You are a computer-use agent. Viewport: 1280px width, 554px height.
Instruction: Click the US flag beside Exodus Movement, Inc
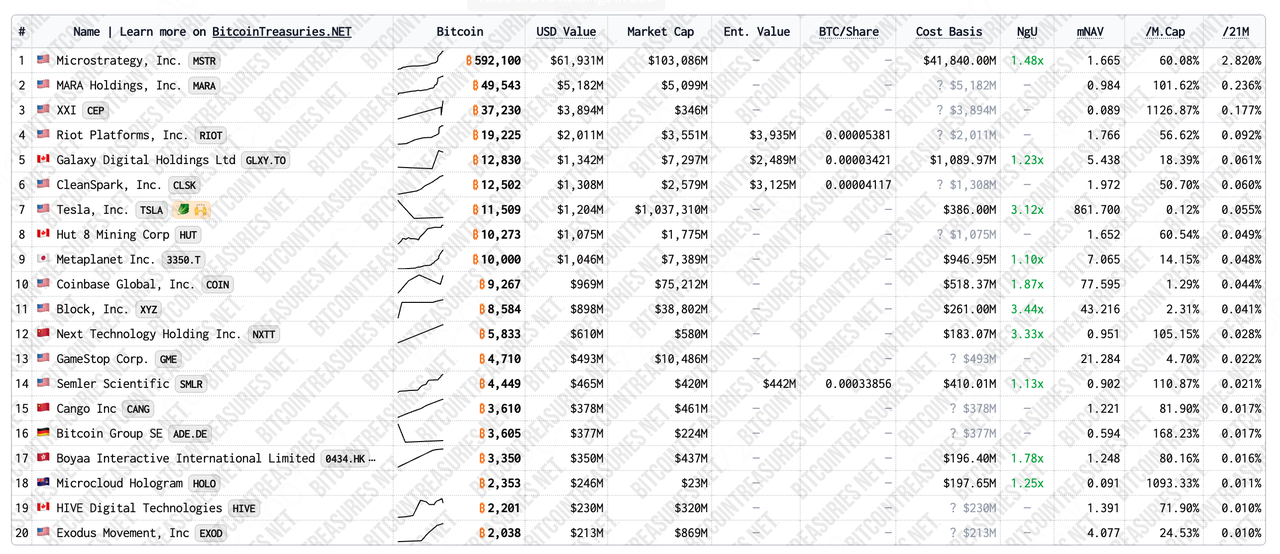coord(43,533)
